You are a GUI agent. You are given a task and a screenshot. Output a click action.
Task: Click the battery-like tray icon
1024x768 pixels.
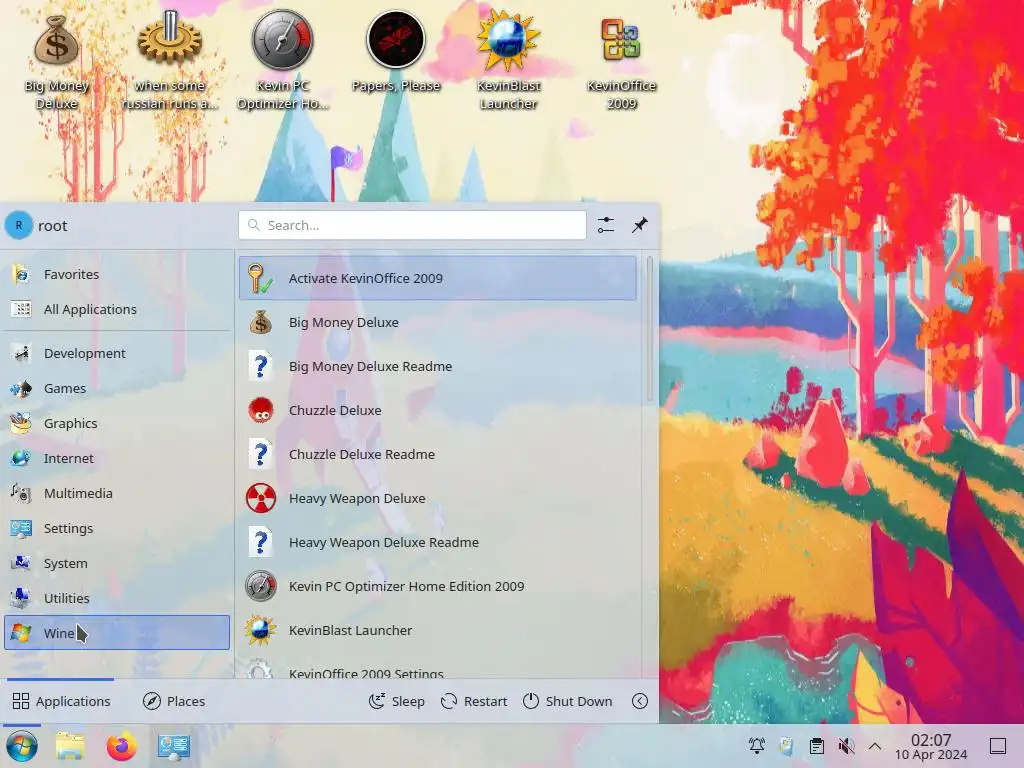coord(787,746)
